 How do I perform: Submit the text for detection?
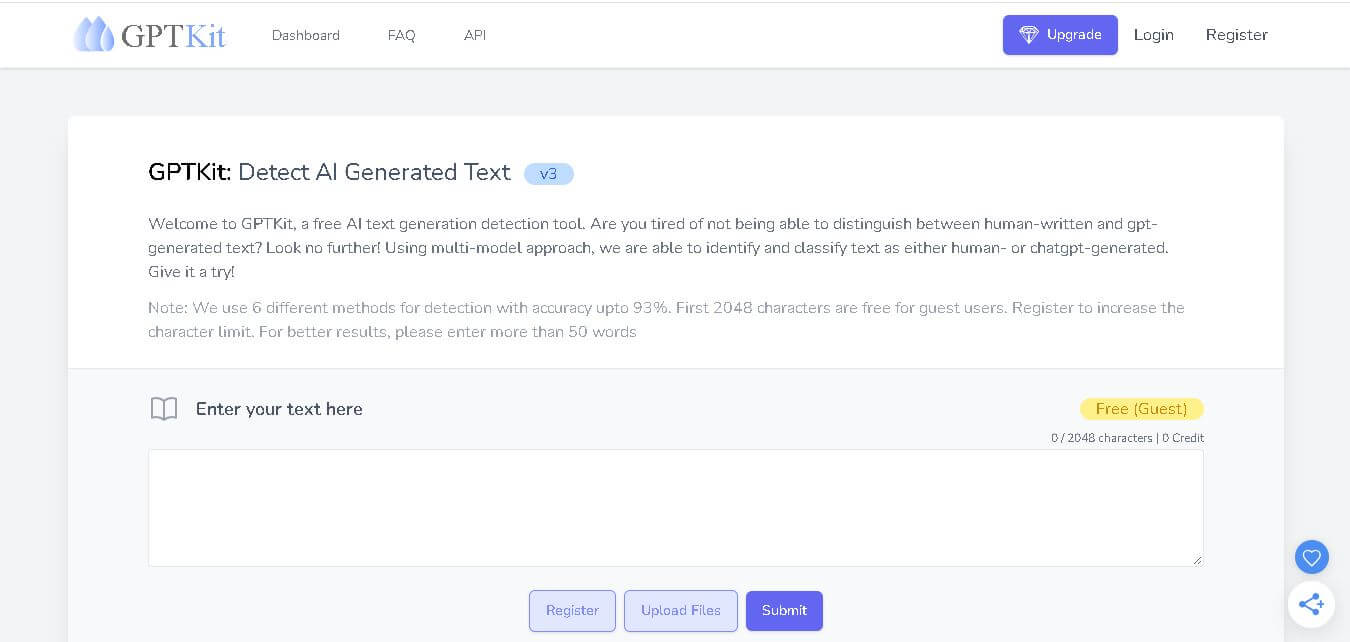784,611
